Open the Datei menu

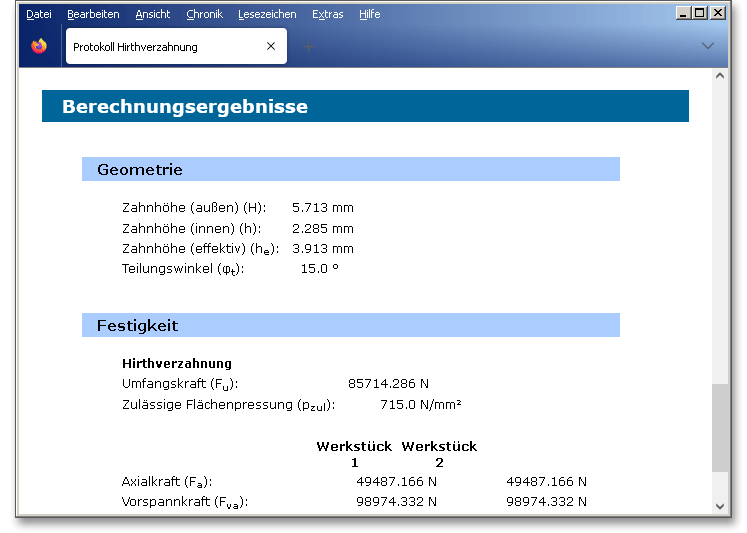(39, 14)
